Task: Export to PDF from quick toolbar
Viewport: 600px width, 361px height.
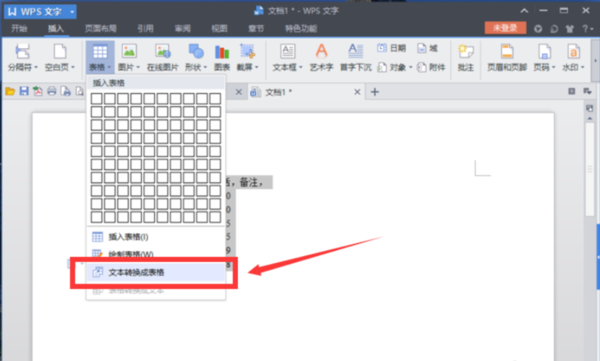Action: point(38,91)
